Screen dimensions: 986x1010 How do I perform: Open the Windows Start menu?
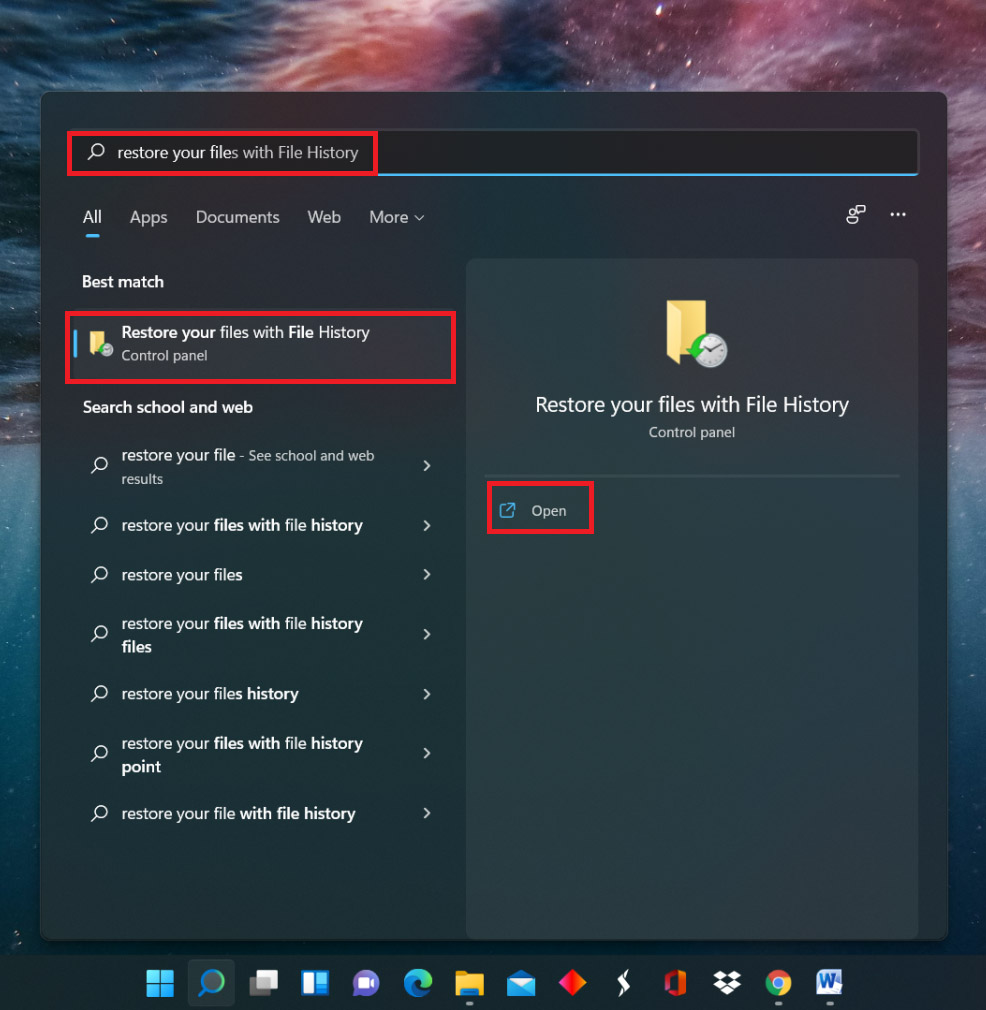[x=160, y=983]
